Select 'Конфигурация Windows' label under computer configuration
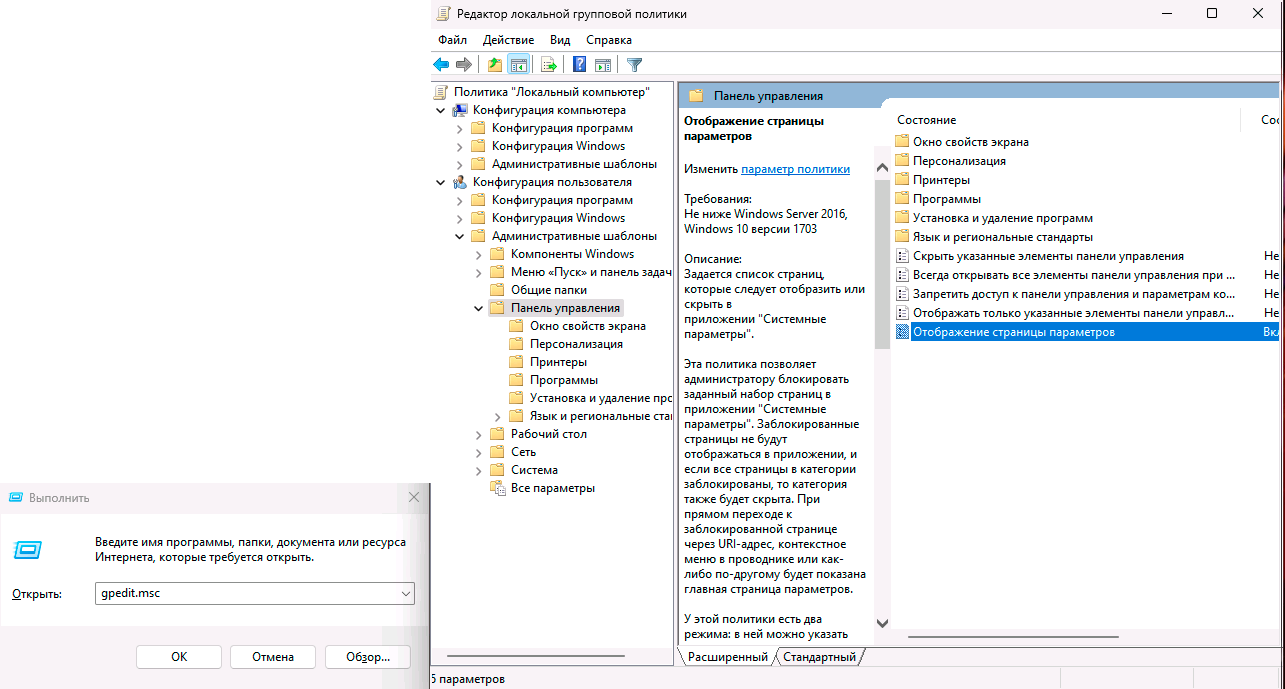Viewport: 1285px width, 689px height. (x=558, y=146)
